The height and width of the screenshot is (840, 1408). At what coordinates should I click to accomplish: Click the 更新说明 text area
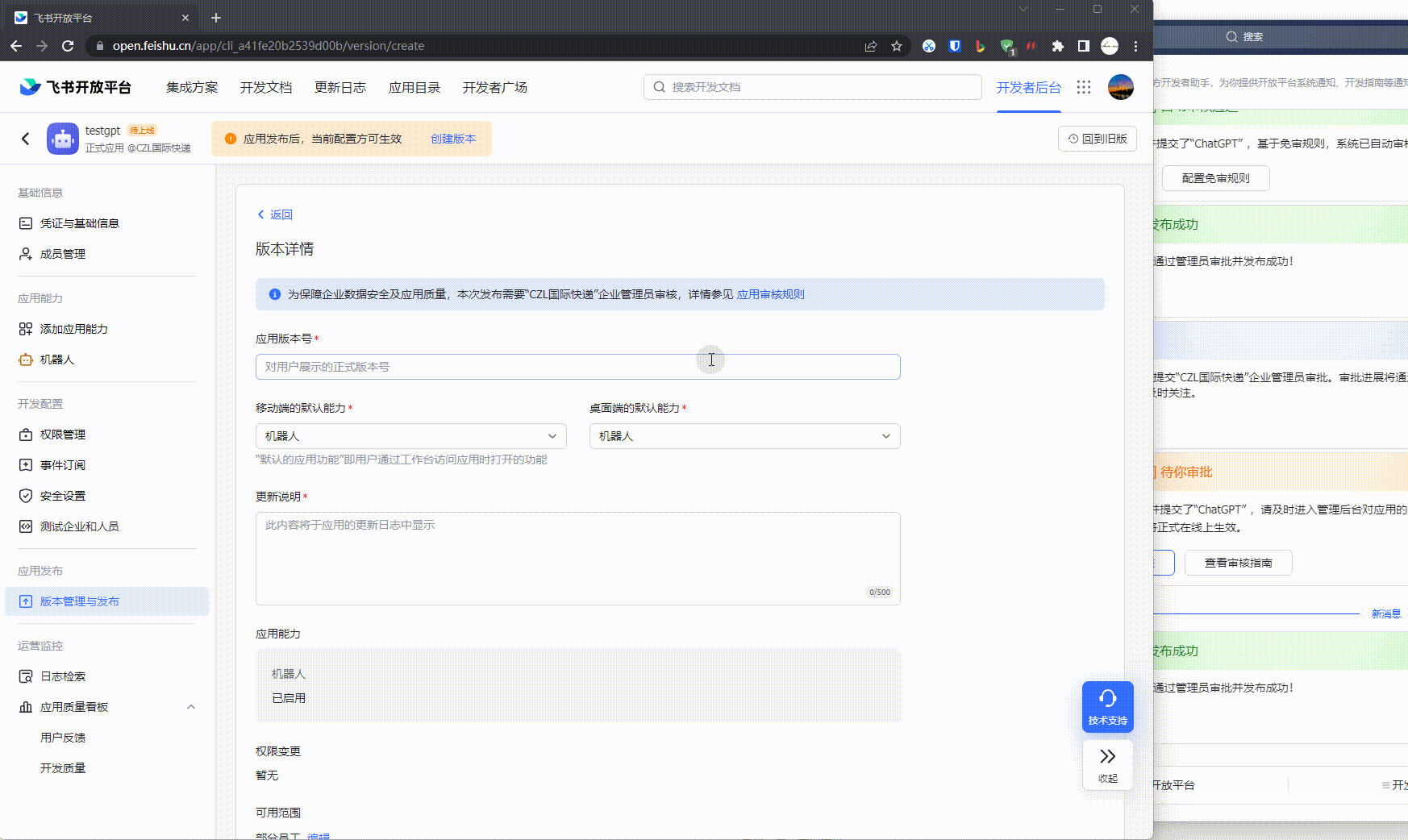click(578, 559)
